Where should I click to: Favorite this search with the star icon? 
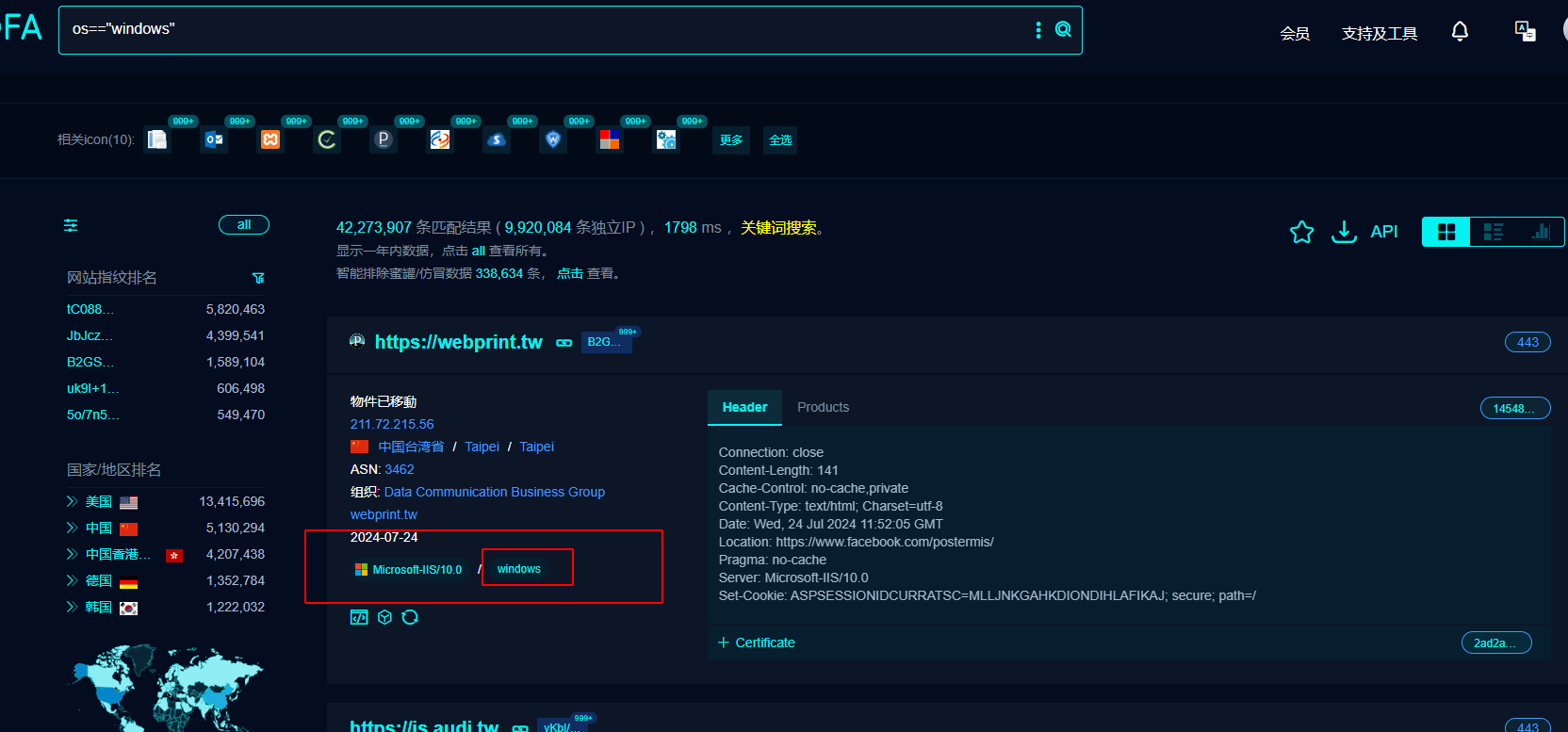coord(1301,232)
